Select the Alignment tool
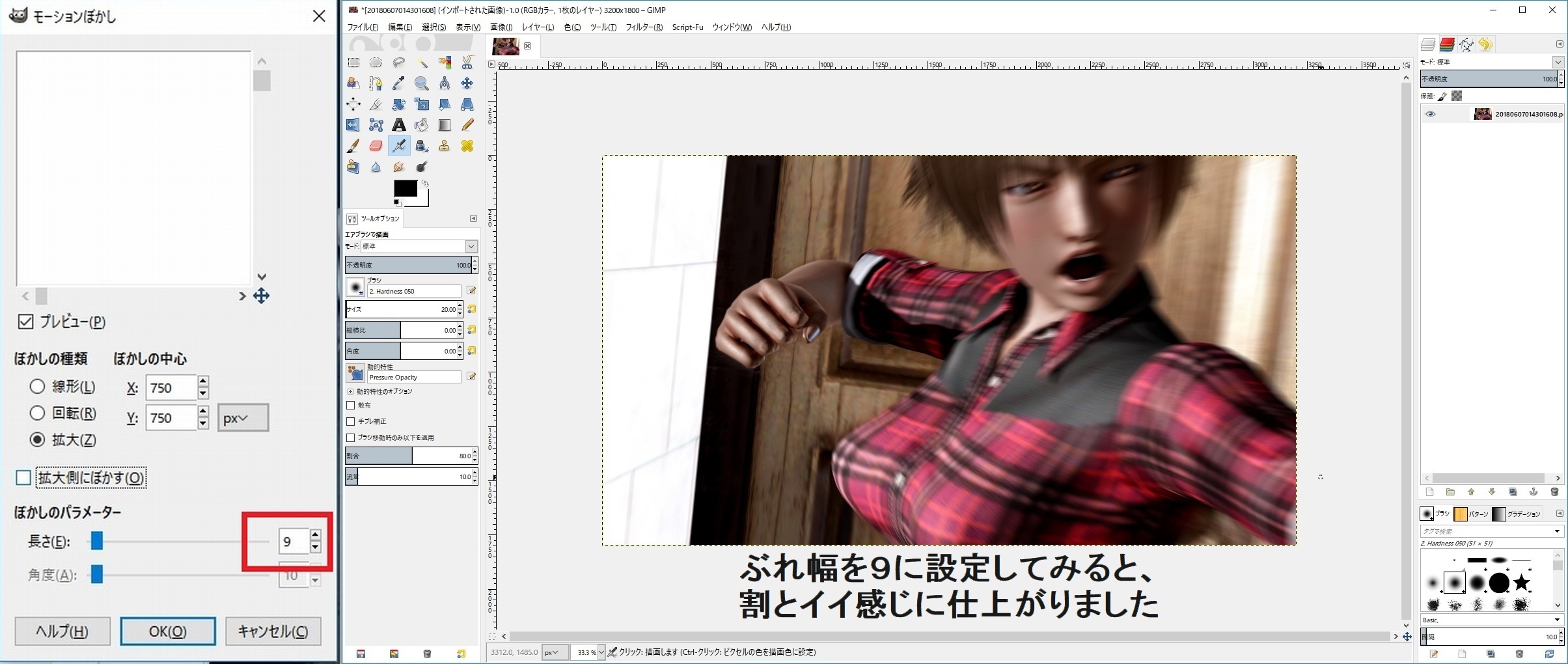 [x=353, y=104]
